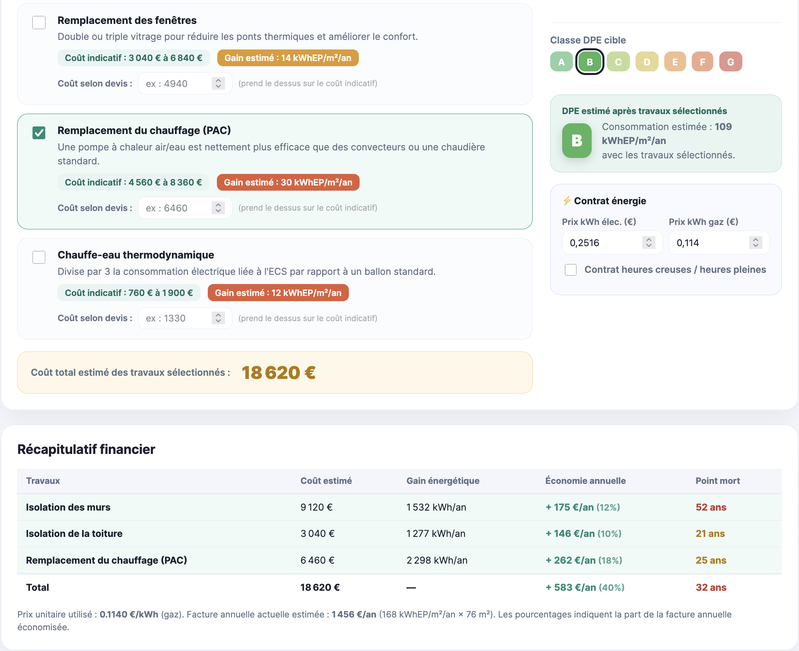Click the currently selected class B target button
Viewport: 799px width, 651px height.
(x=590, y=62)
